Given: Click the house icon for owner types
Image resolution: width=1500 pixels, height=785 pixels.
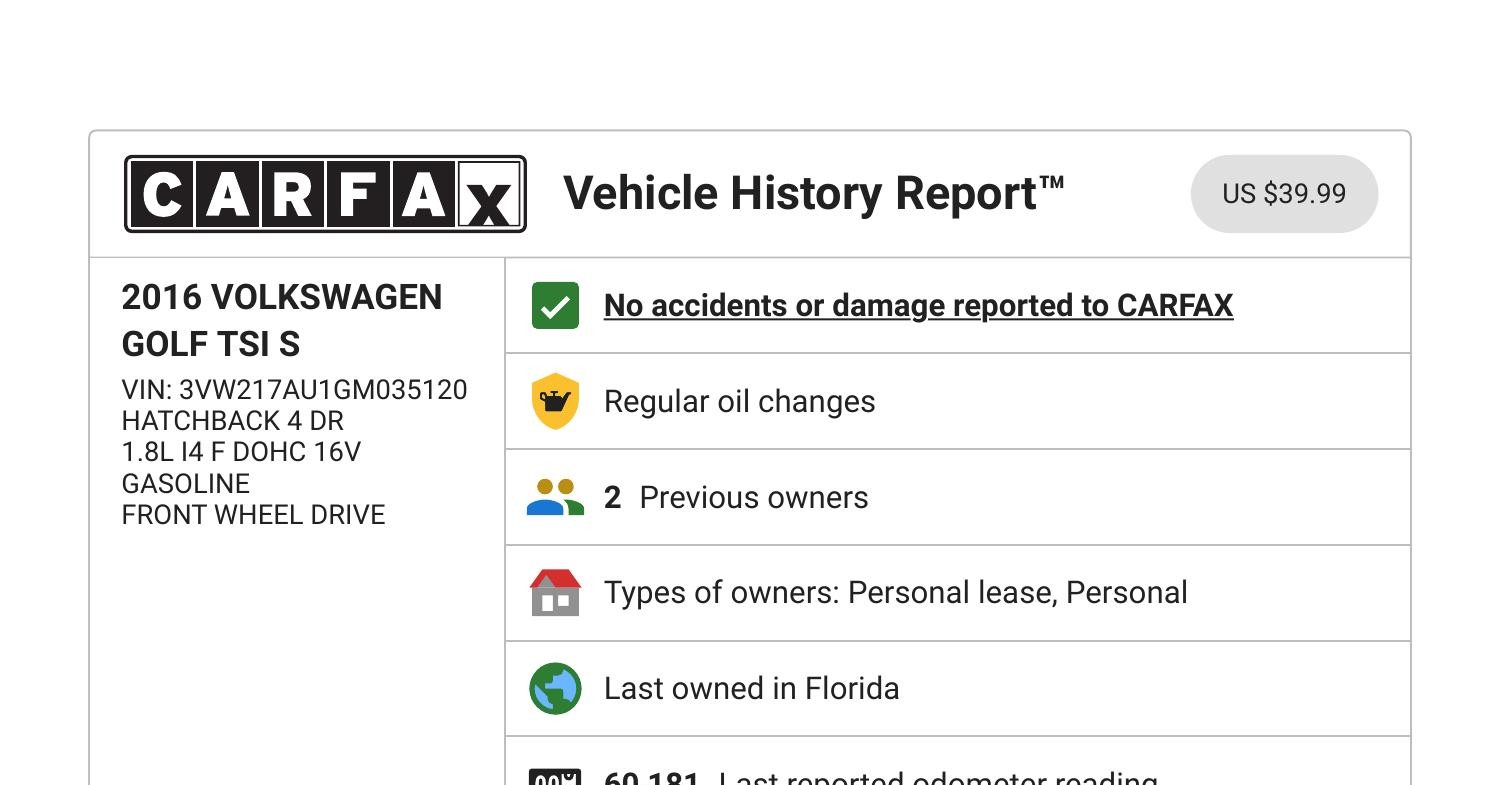Looking at the screenshot, I should 555,592.
